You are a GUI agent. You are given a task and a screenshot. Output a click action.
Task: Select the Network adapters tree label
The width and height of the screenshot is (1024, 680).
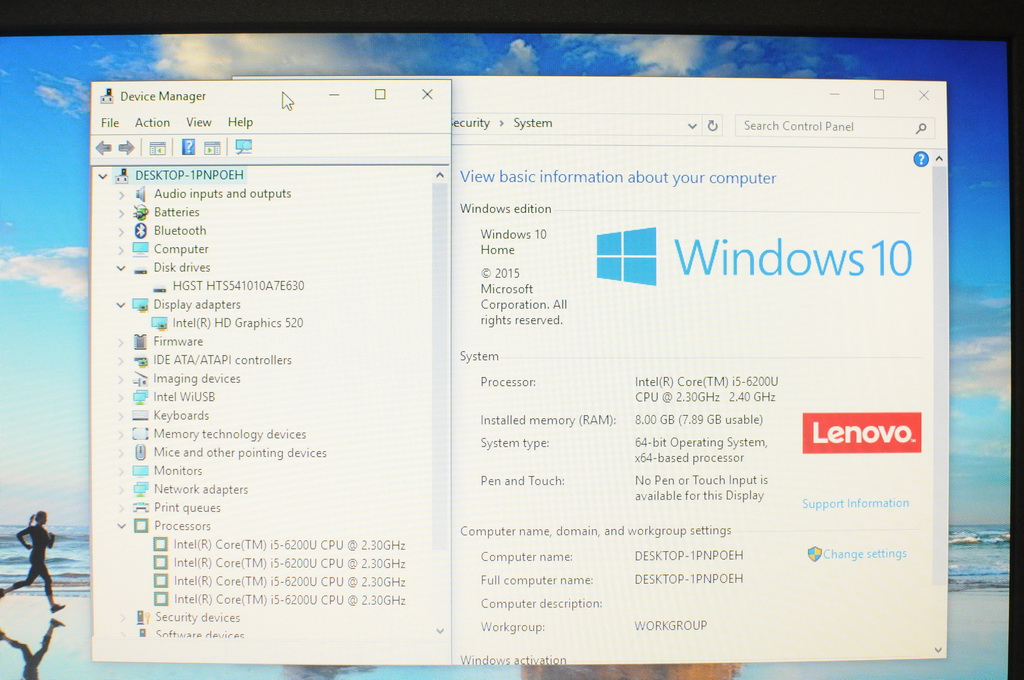(x=201, y=489)
